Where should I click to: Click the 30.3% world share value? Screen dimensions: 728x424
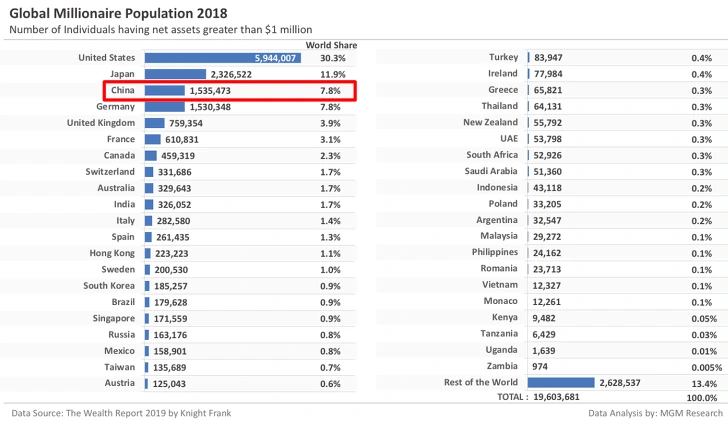point(332,58)
